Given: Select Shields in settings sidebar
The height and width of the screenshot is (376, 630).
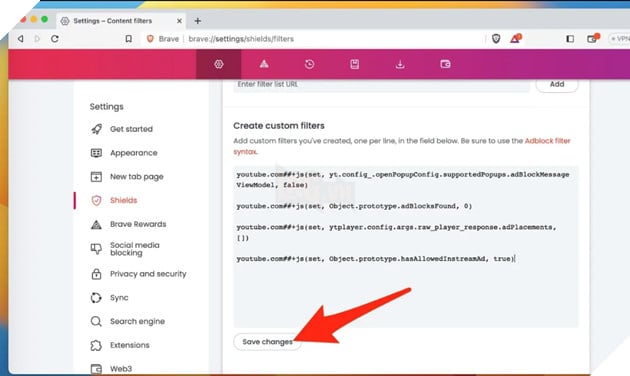Looking at the screenshot, I should click(123, 200).
